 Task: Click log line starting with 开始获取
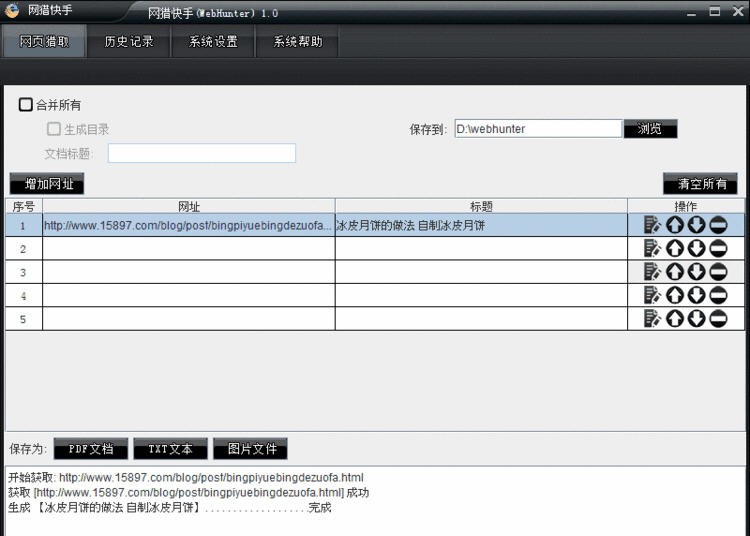pyautogui.click(x=186, y=477)
